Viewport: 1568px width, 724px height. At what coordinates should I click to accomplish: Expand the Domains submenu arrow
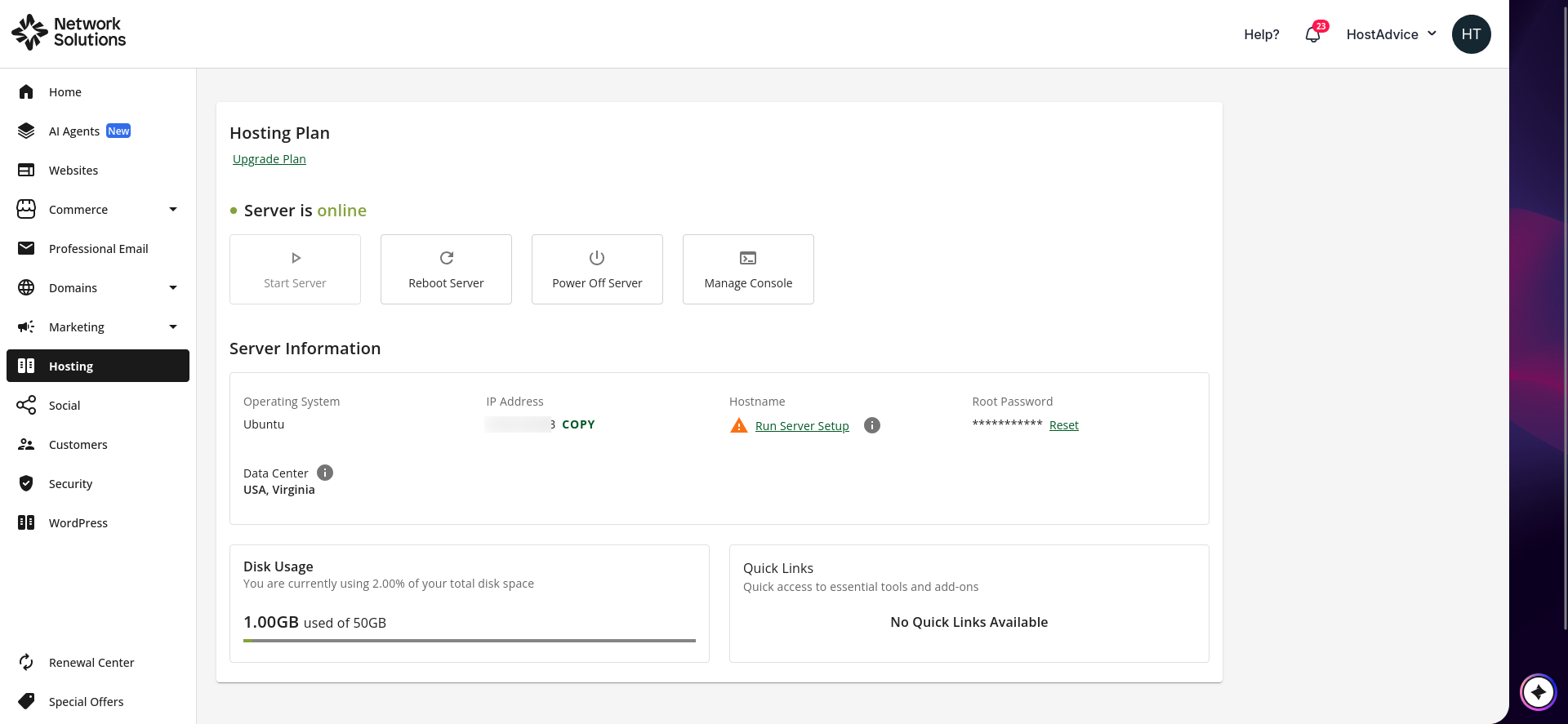point(173,287)
